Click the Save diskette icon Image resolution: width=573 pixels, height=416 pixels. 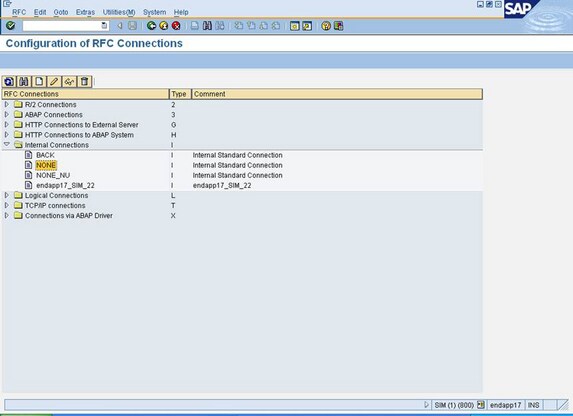132,26
